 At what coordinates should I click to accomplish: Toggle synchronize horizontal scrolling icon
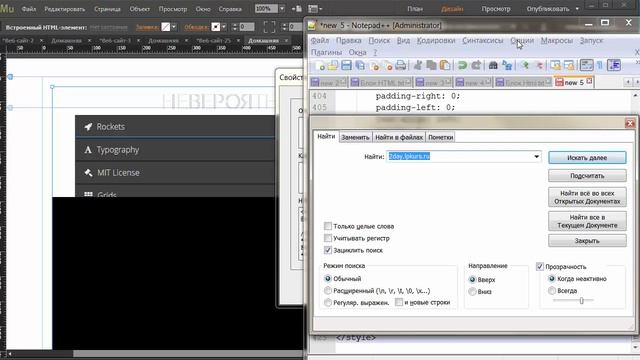[x=569, y=65]
